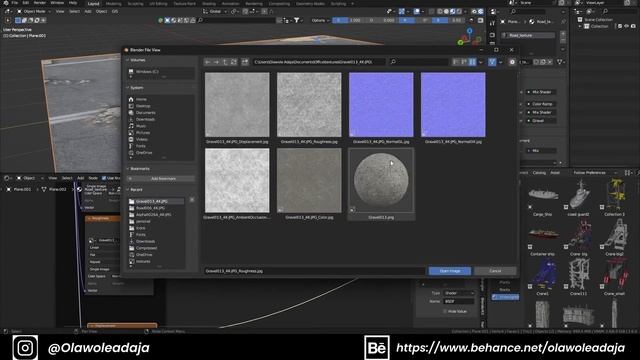Image resolution: width=640 pixels, height=360 pixels.
Task: Open Render menu in Blender
Action: click(40, 3)
